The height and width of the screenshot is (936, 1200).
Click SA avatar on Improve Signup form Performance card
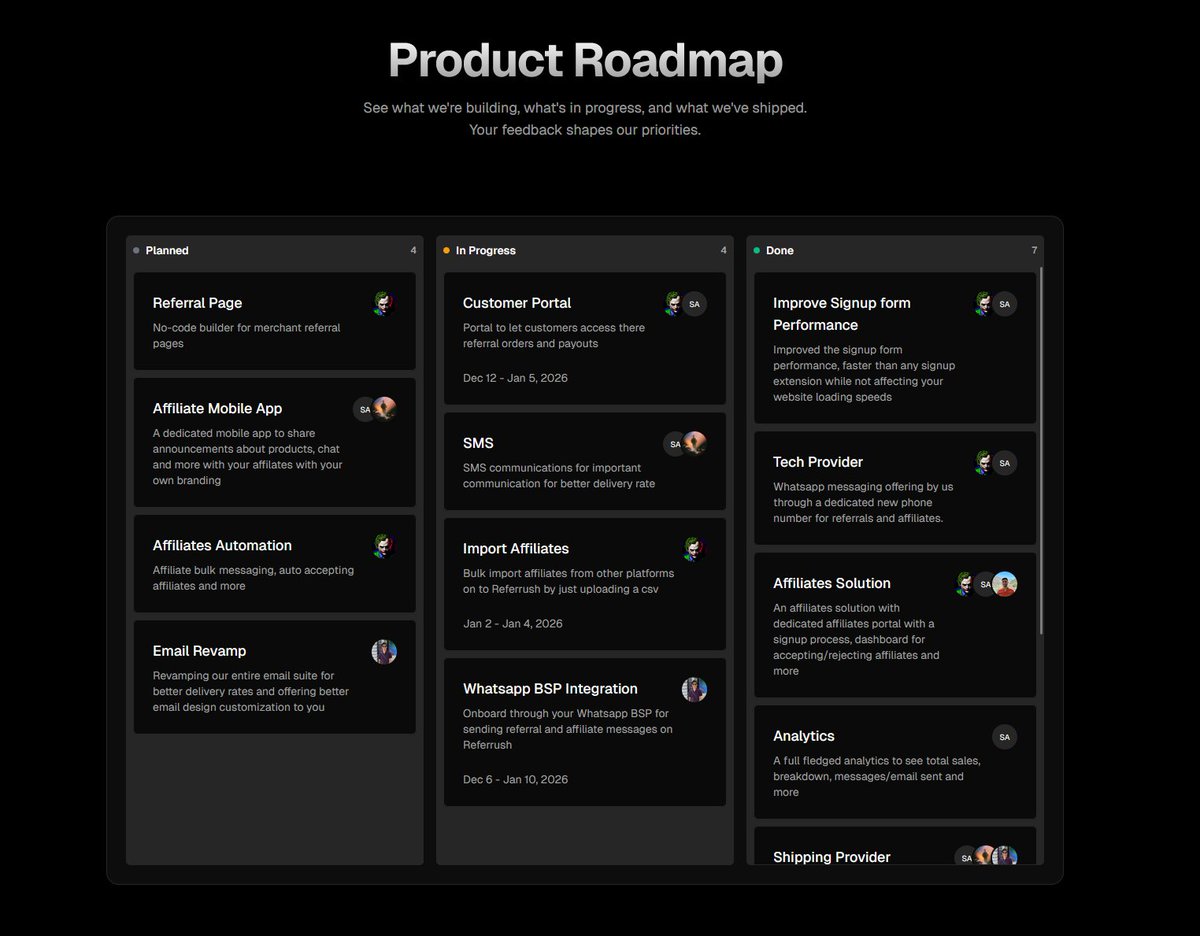(x=1004, y=304)
